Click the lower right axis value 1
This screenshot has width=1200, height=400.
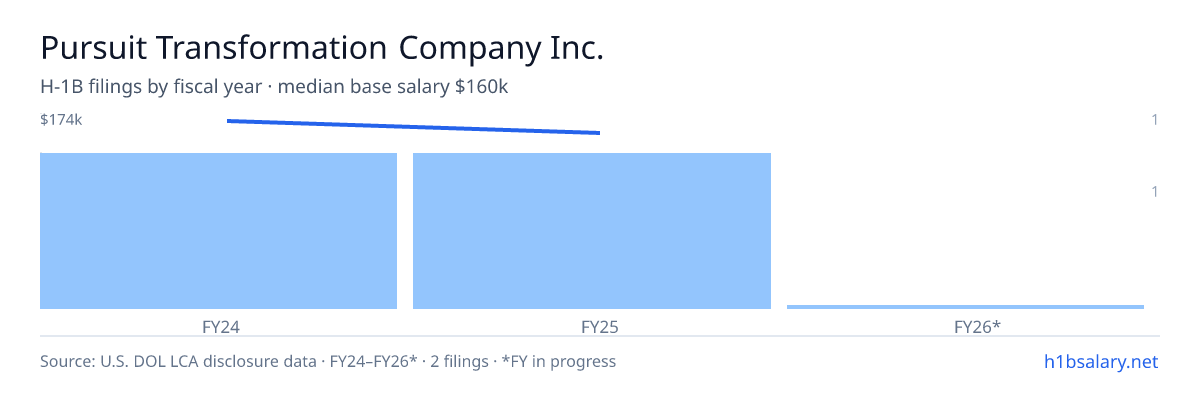pyautogui.click(x=1155, y=191)
